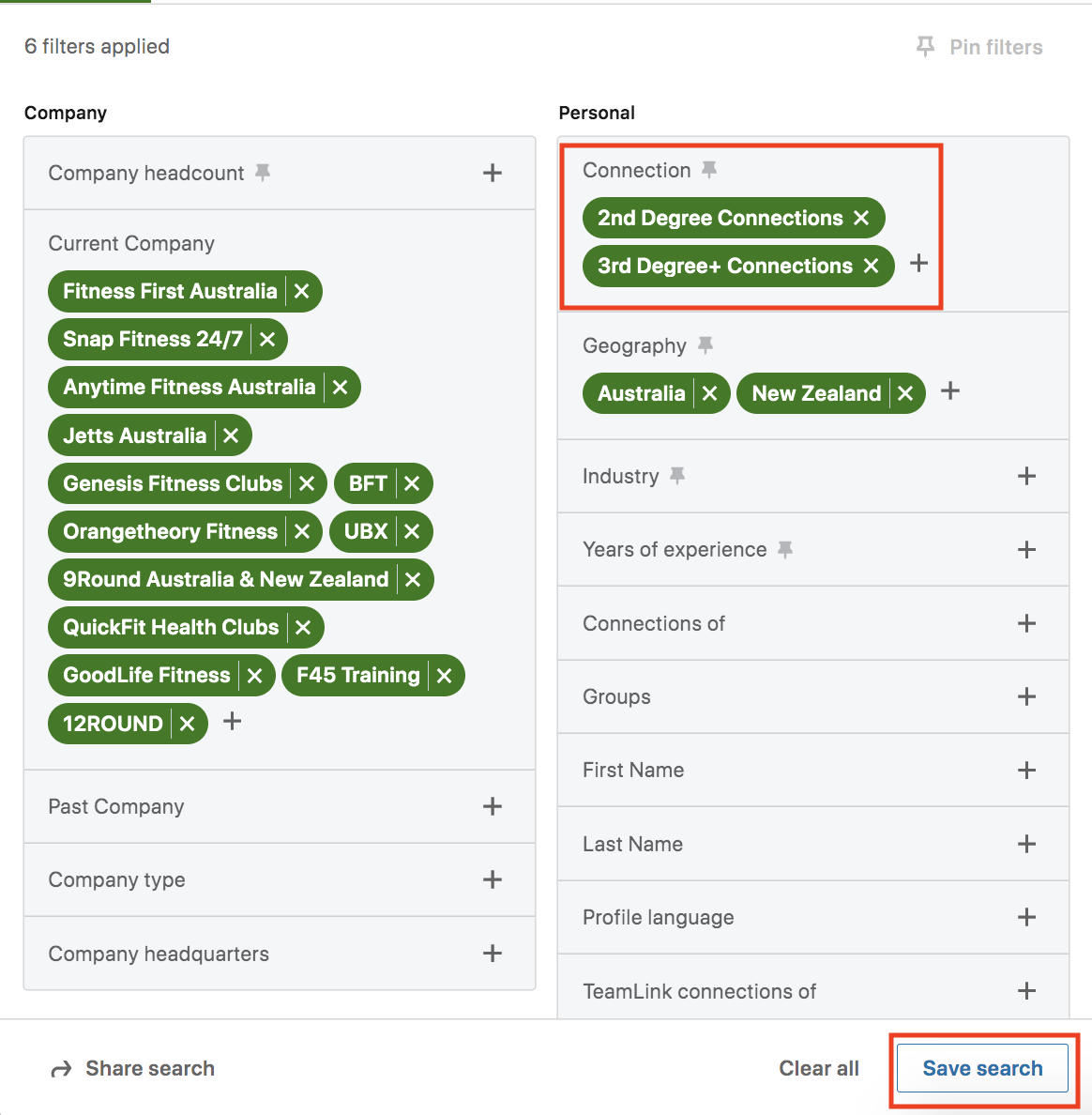Viewport: 1092px width, 1115px height.
Task: Select the GoodLife Fitness chip label
Action: (x=146, y=676)
